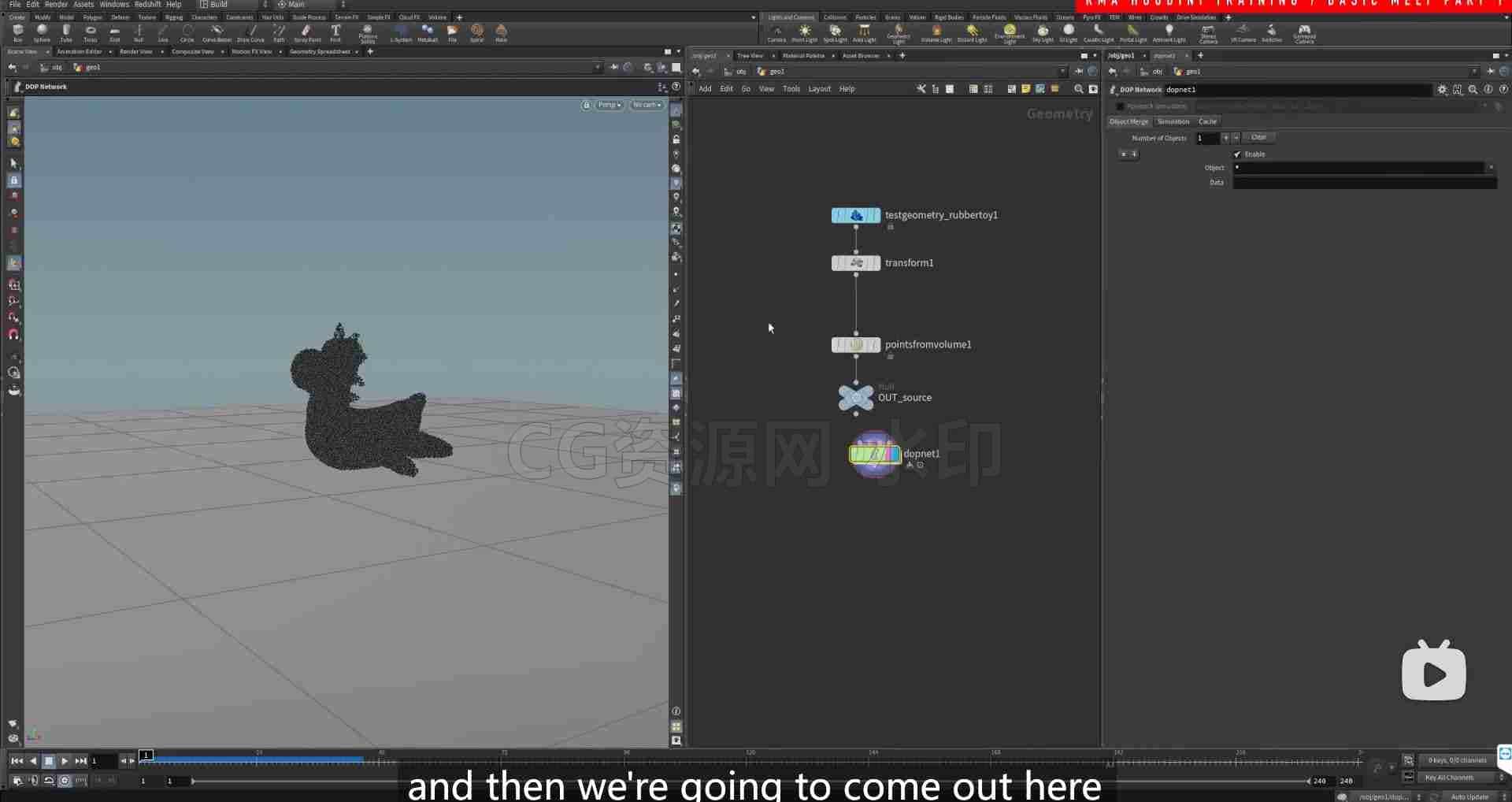Open the Main radial menu dropdown
Viewport: 1512px width, 802px height.
click(311, 5)
